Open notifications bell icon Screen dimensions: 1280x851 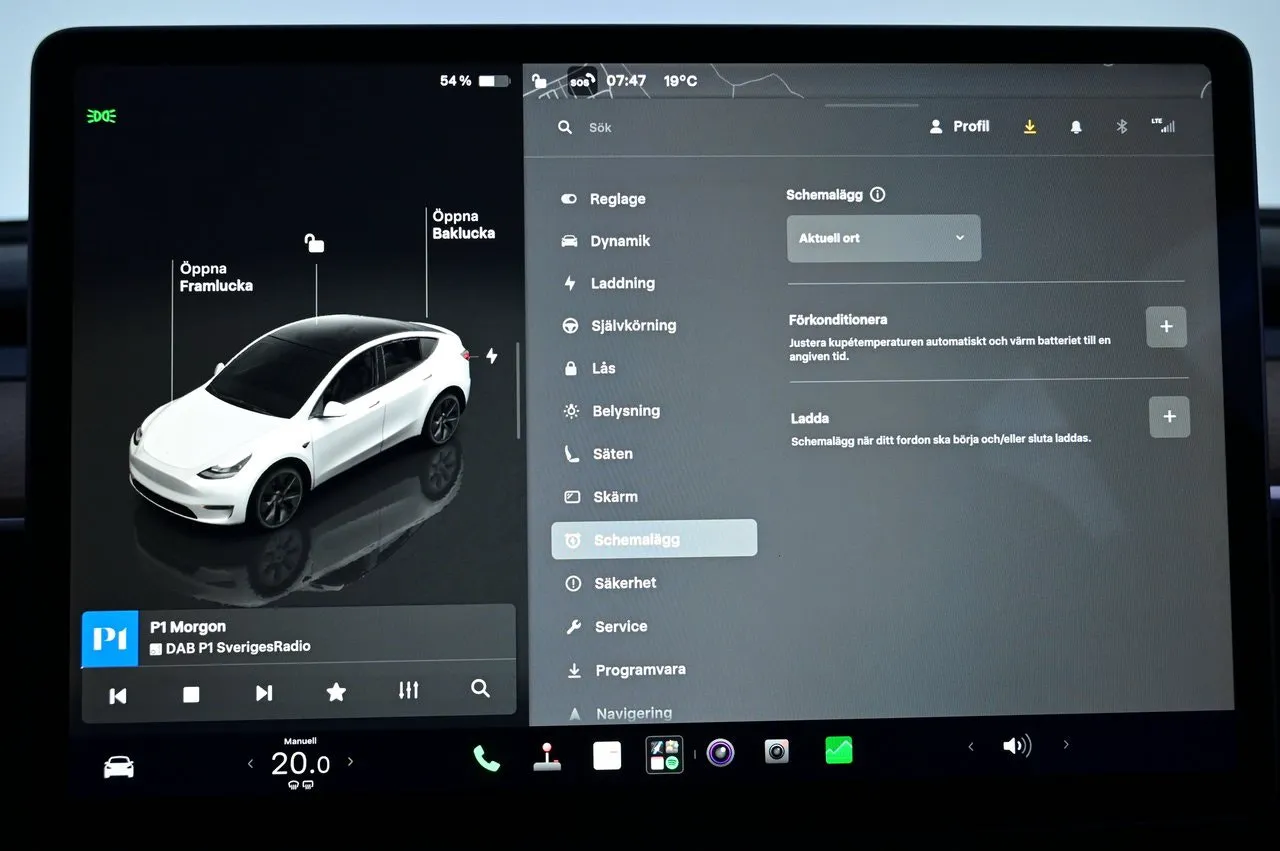click(x=1076, y=127)
